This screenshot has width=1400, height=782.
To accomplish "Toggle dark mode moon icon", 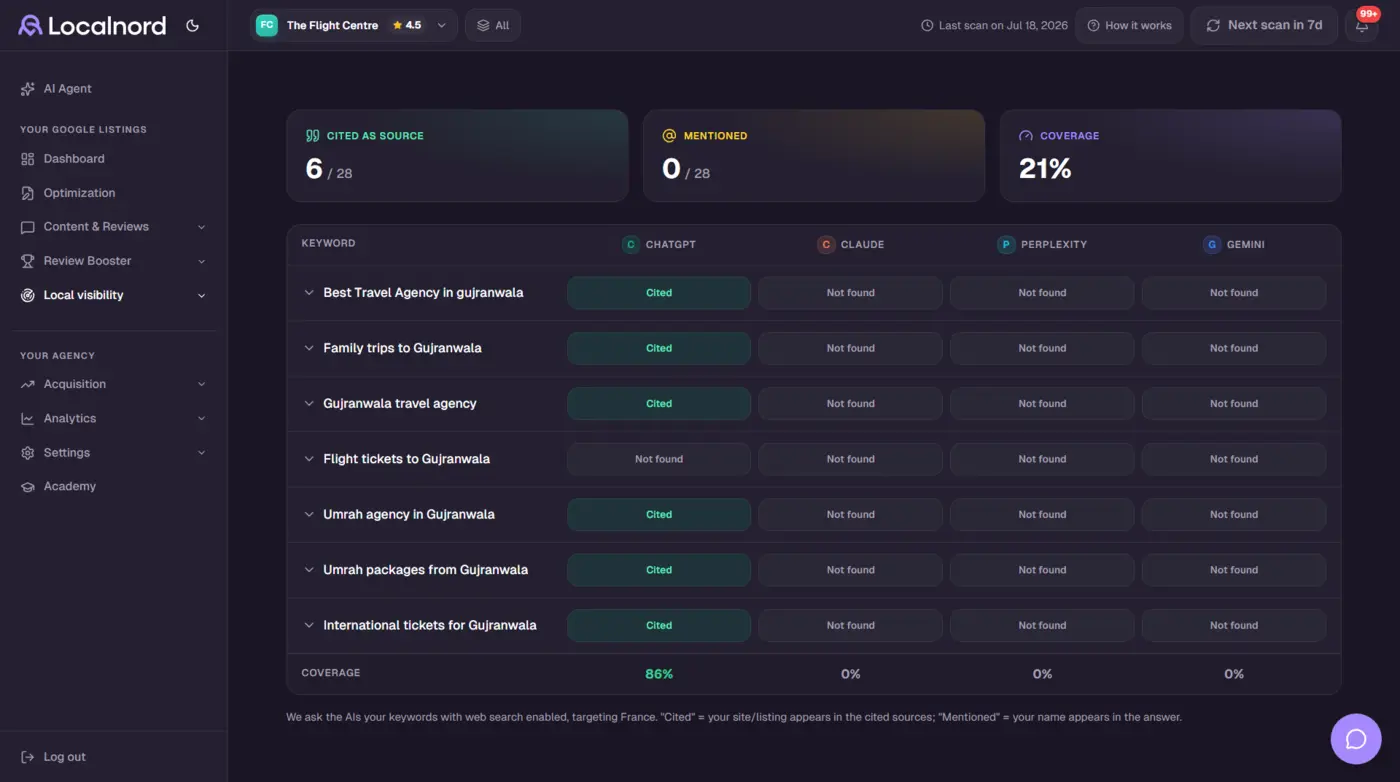I will (193, 26).
